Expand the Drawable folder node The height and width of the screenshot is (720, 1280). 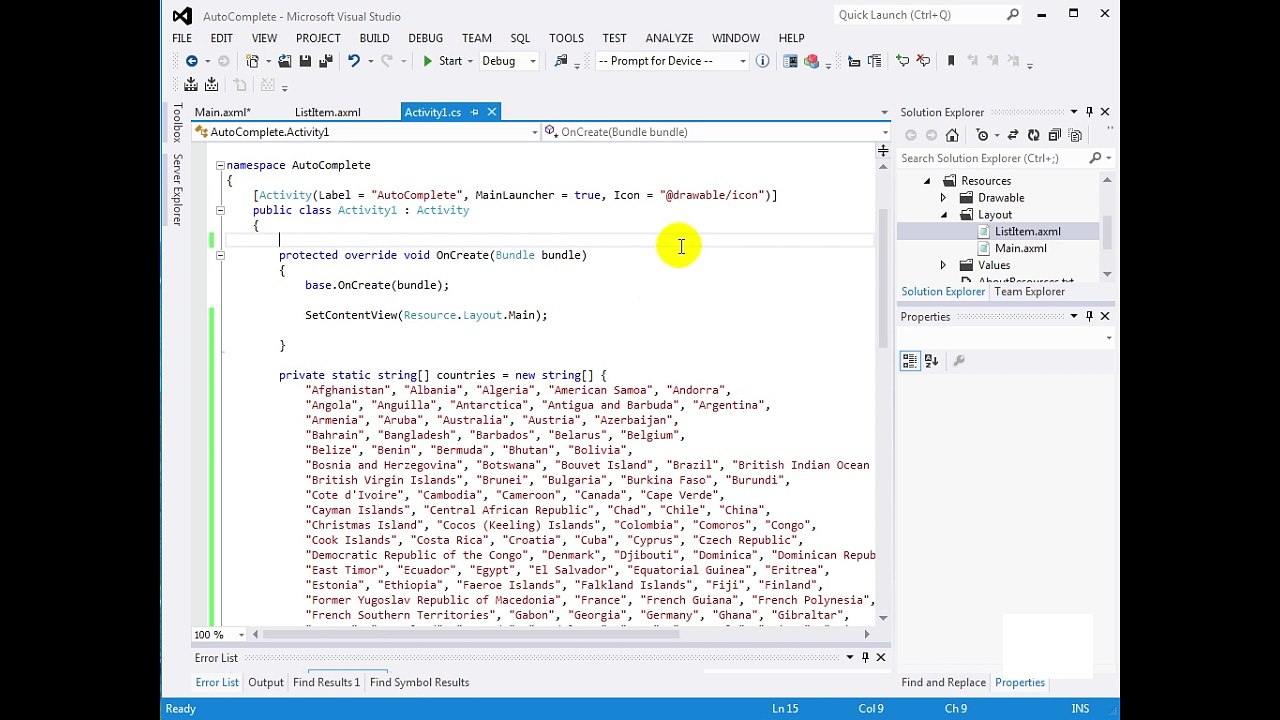(x=943, y=198)
